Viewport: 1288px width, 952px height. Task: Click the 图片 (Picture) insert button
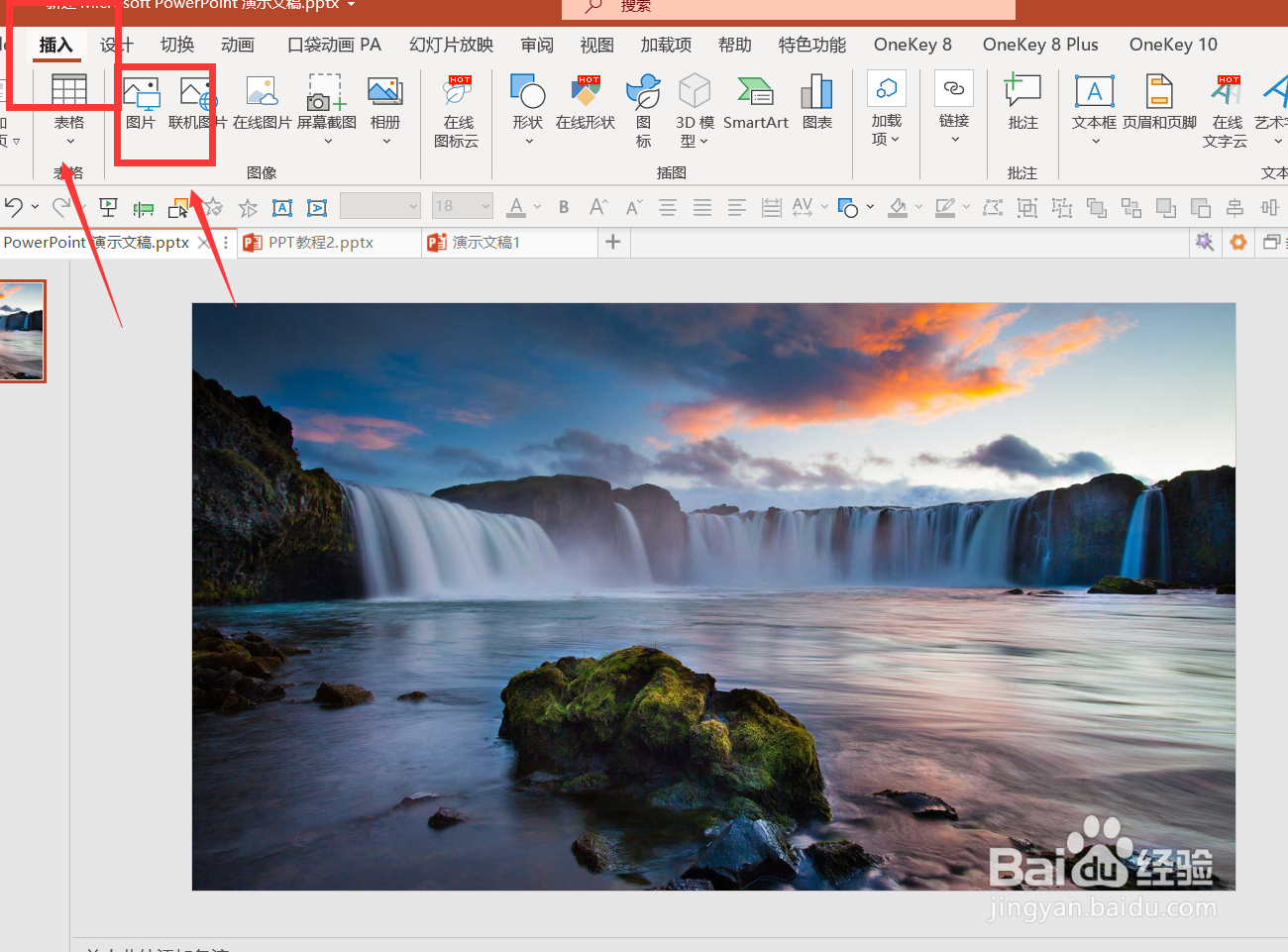tap(141, 104)
